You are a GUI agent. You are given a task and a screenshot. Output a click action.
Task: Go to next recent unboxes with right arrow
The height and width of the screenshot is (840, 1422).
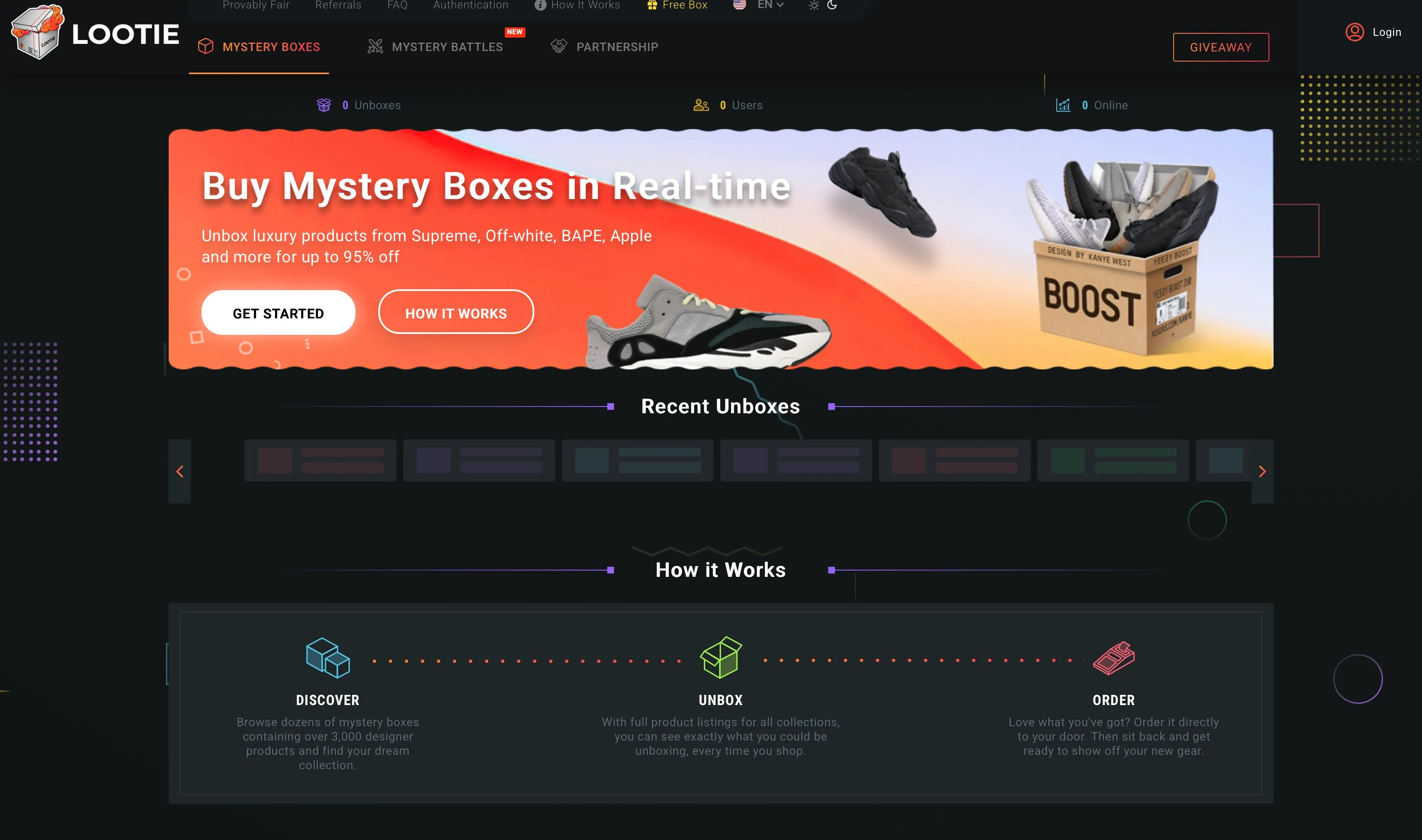click(x=1262, y=471)
